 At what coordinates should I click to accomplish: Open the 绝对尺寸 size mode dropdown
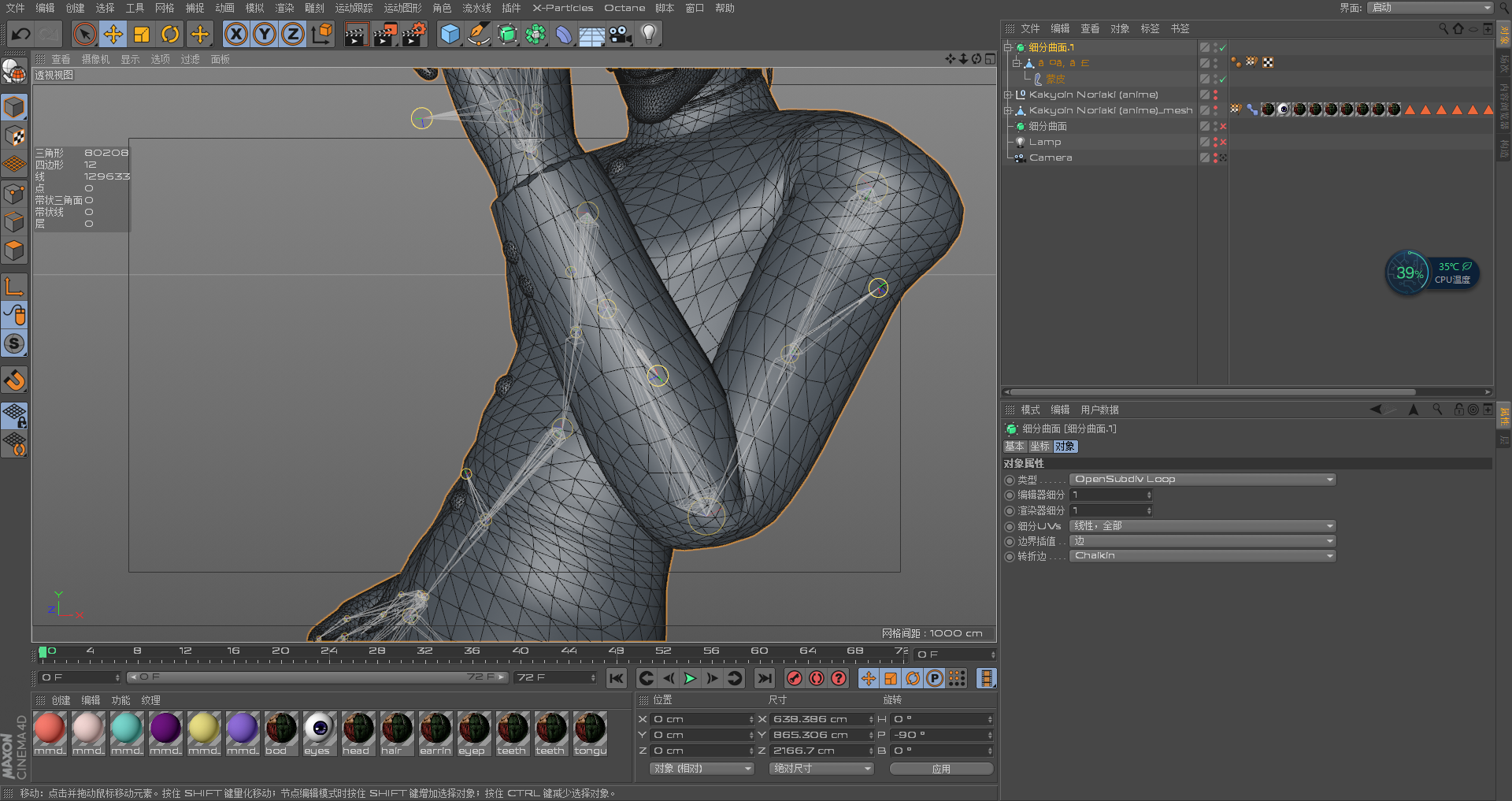coord(821,769)
